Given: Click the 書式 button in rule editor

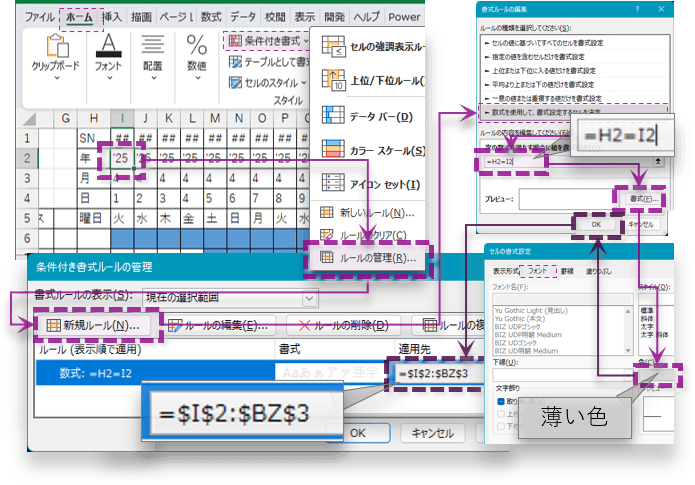Looking at the screenshot, I should (644, 199).
